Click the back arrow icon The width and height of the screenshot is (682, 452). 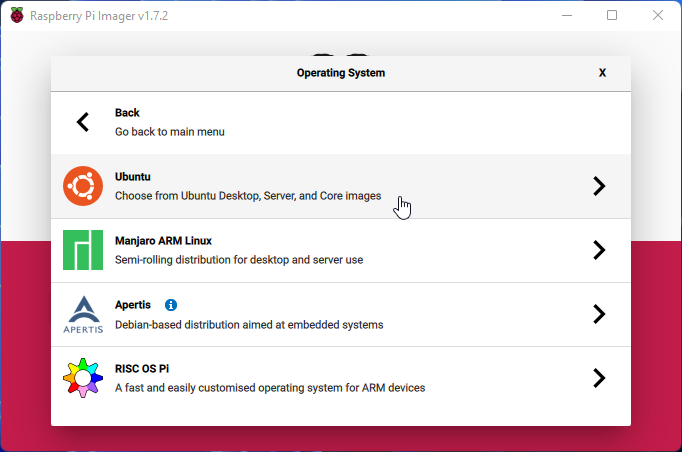tap(83, 122)
